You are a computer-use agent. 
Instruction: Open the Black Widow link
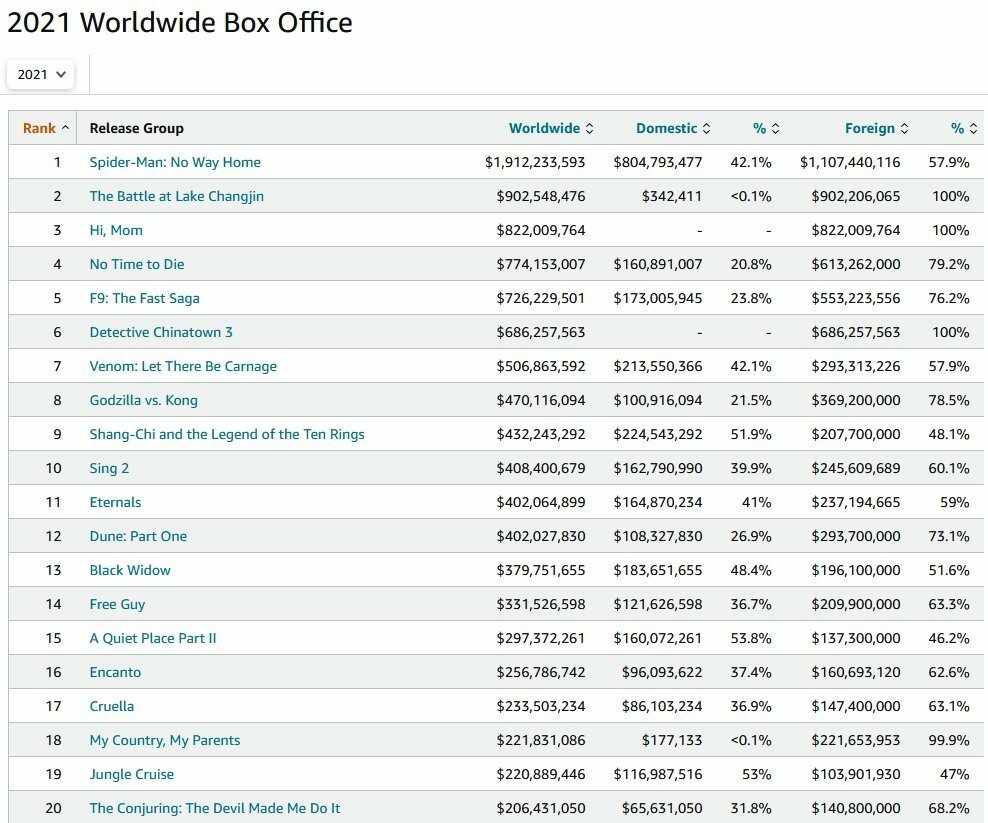tap(130, 570)
